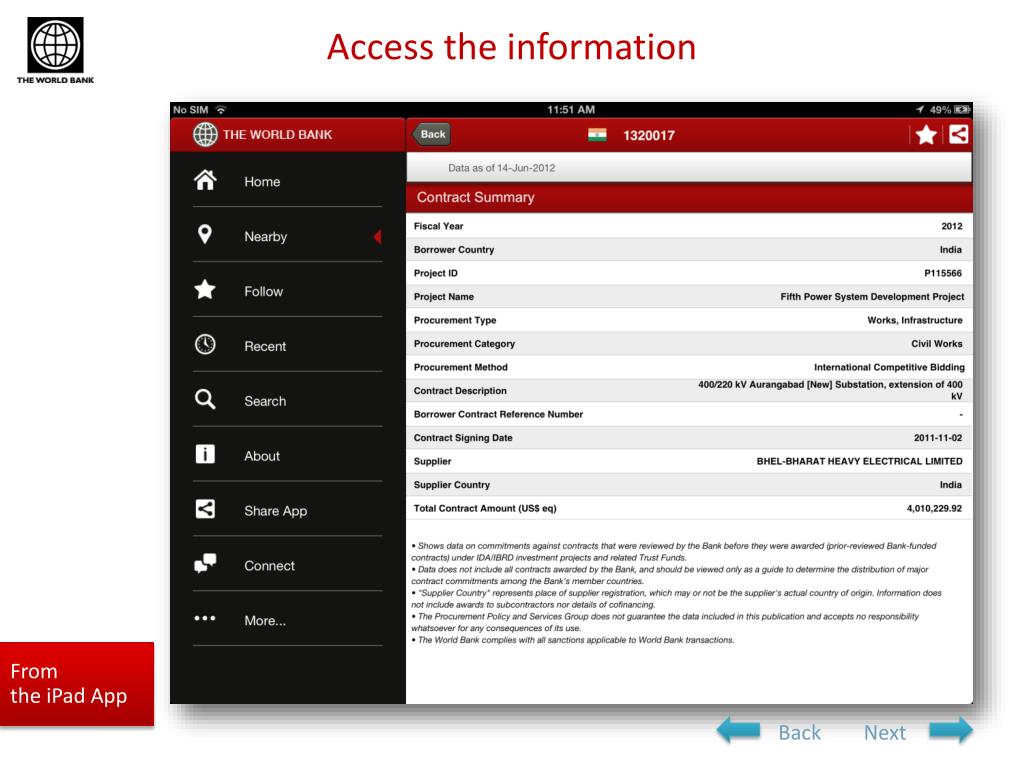Click 'International Competitive Bidding' value
The width and height of the screenshot is (1024, 768).
[889, 367]
